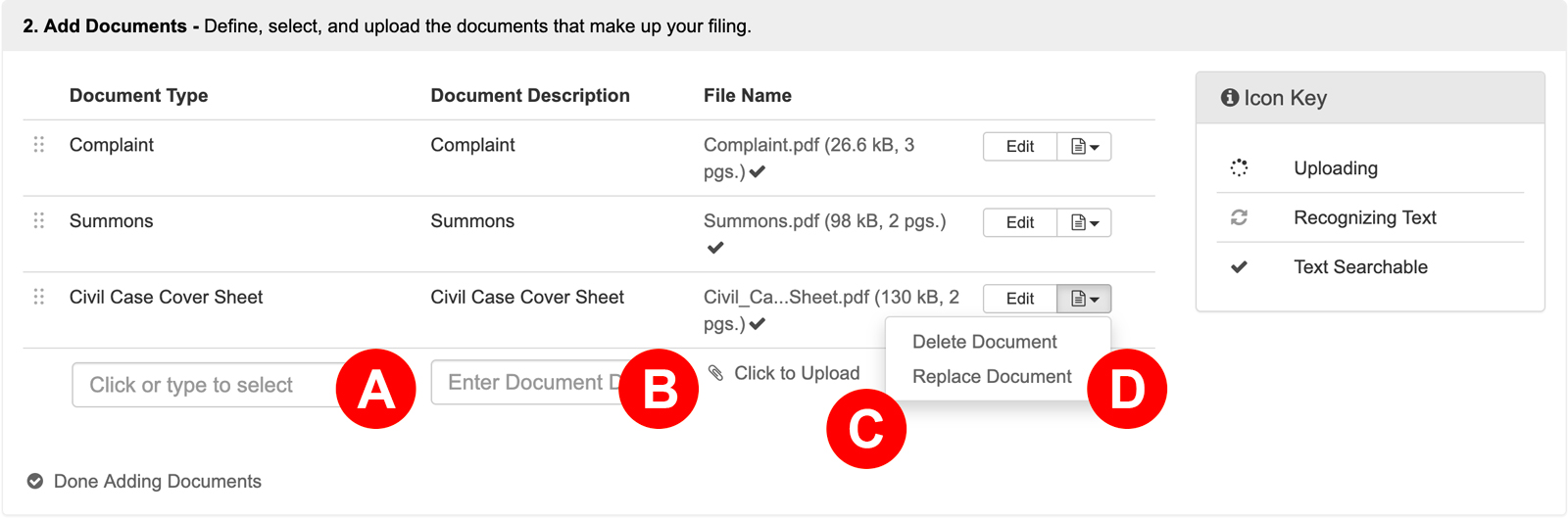Click Done Adding Documents
The width and height of the screenshot is (1568, 518).
157,481
